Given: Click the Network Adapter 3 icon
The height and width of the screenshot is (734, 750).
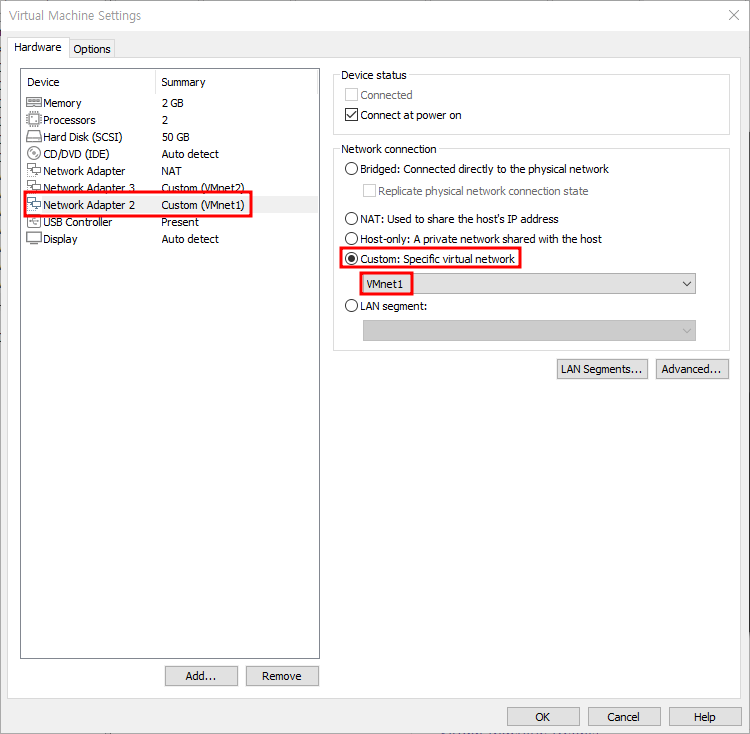Looking at the screenshot, I should pyautogui.click(x=33, y=186).
